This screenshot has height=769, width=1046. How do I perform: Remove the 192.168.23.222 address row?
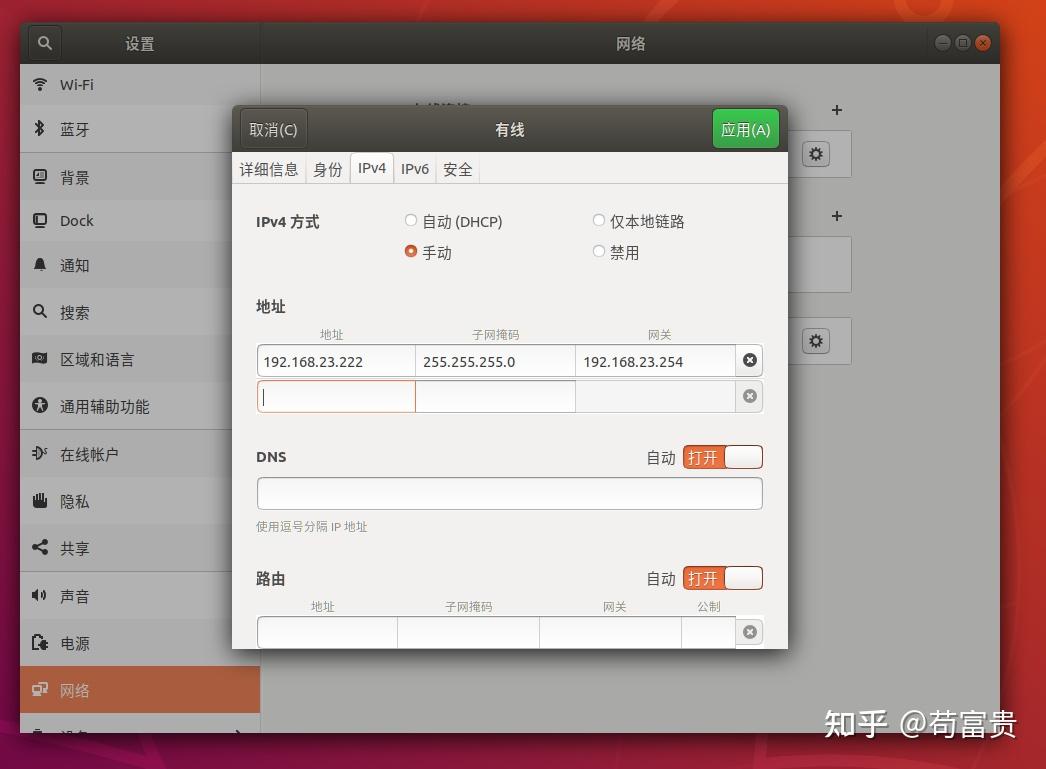[x=749, y=360]
